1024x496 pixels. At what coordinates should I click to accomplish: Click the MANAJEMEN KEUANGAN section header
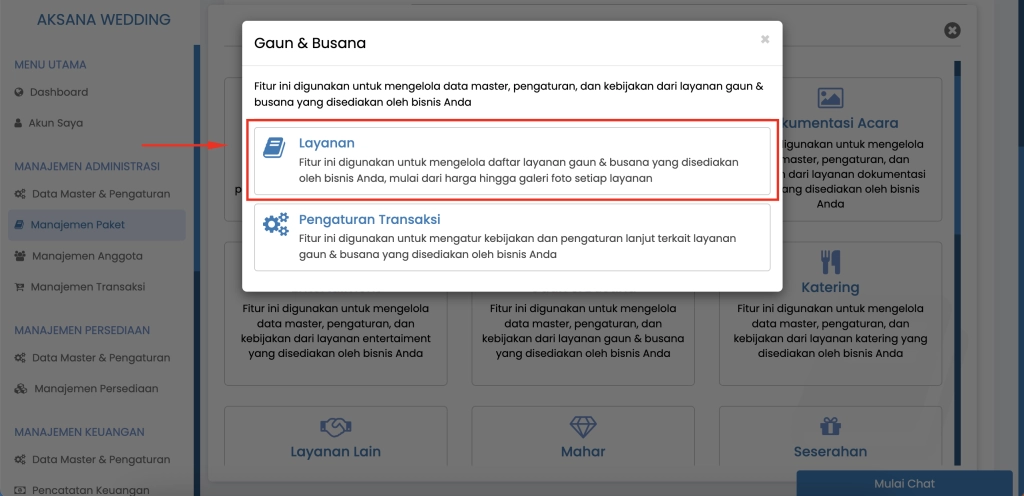[x=80, y=432]
